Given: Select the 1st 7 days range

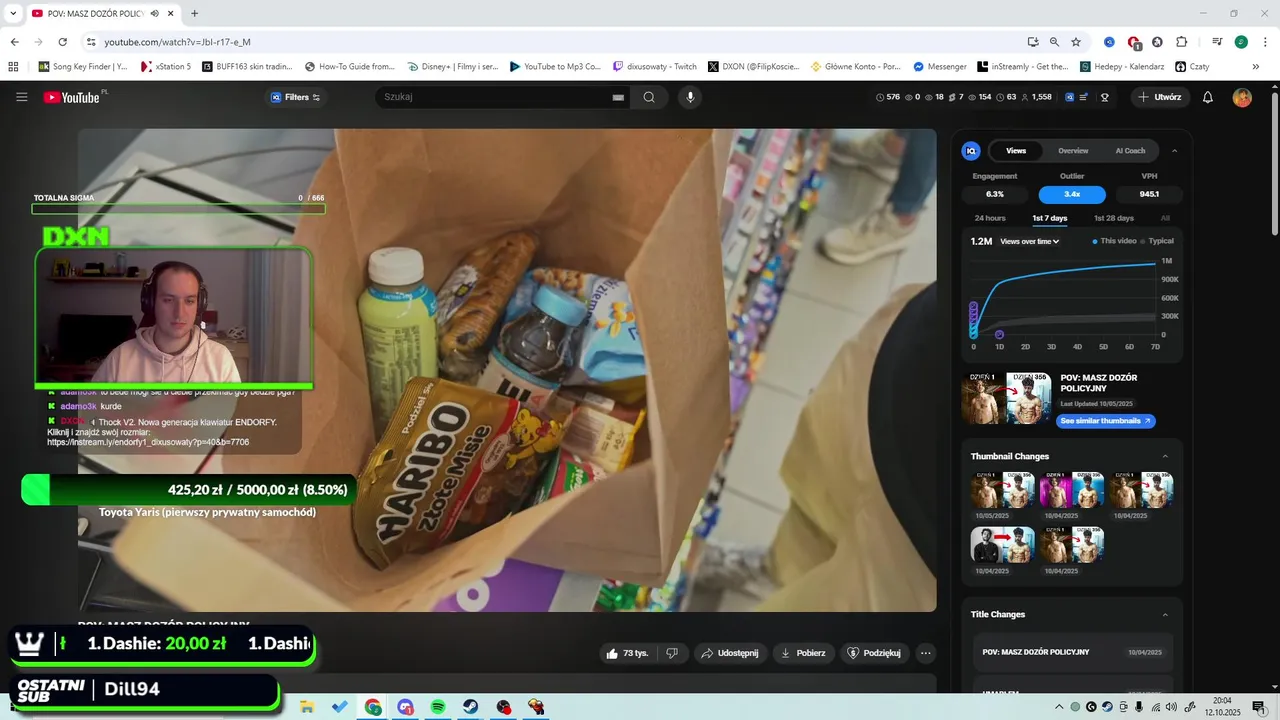Looking at the screenshot, I should point(1050,218).
